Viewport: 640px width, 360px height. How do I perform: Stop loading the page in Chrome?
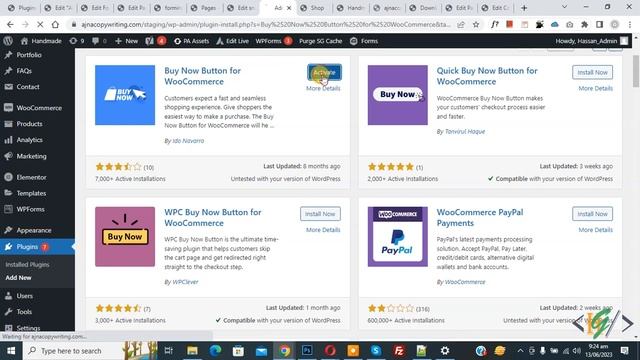[x=40, y=24]
